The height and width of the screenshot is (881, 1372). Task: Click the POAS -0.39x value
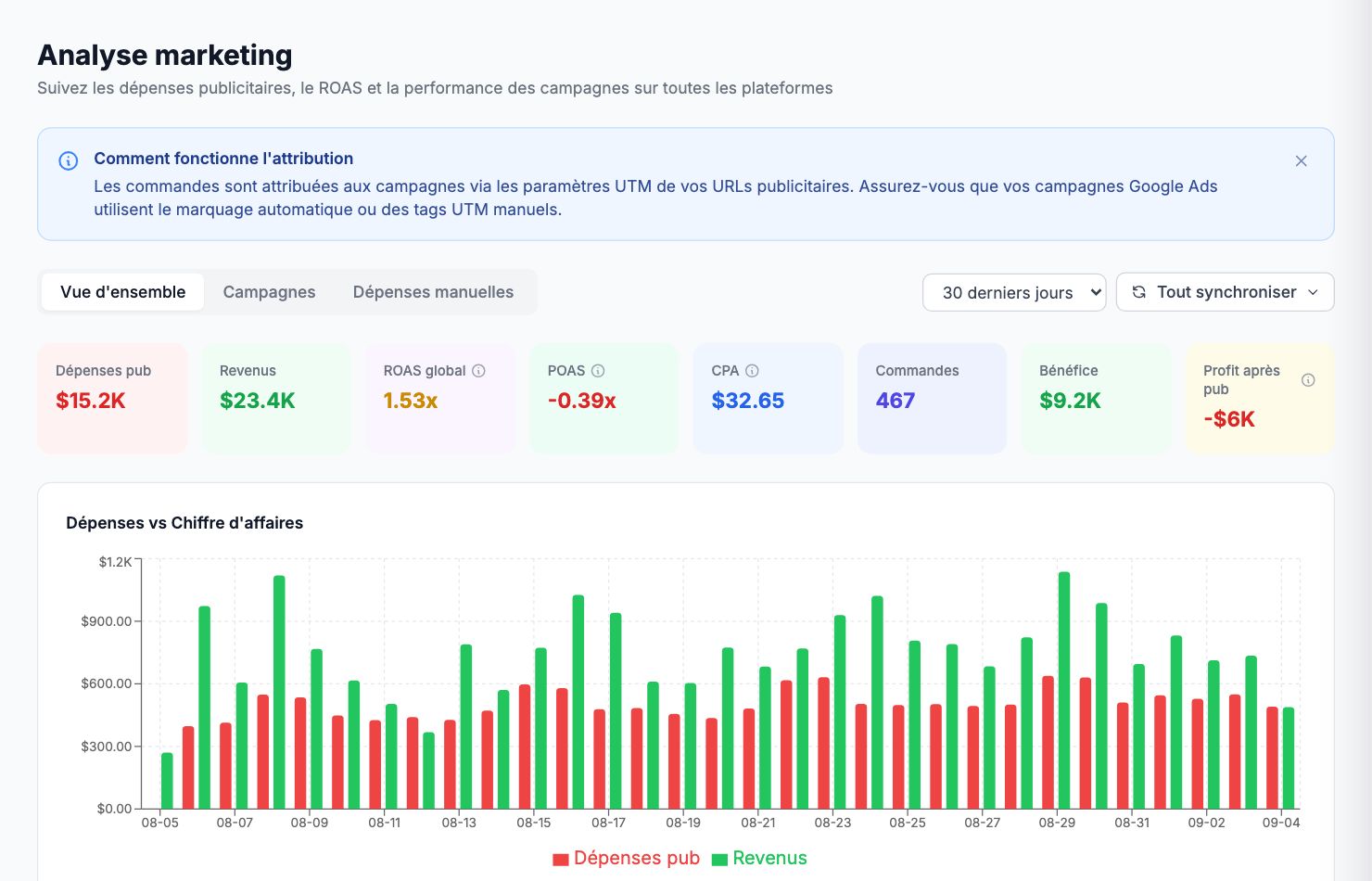(582, 401)
